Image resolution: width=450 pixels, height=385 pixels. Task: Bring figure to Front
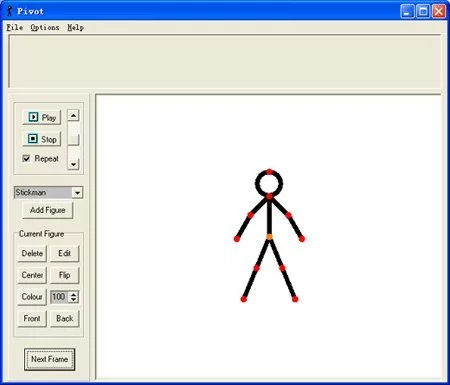click(x=32, y=318)
